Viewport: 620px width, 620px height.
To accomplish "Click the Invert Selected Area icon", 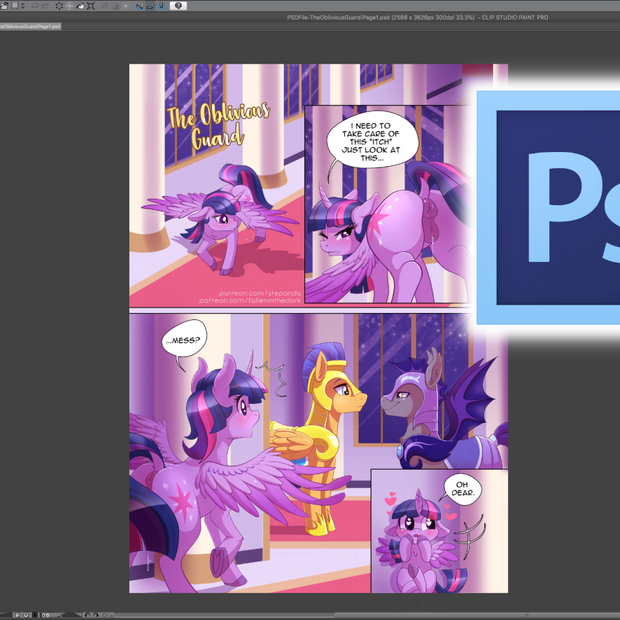I will (115, 6).
